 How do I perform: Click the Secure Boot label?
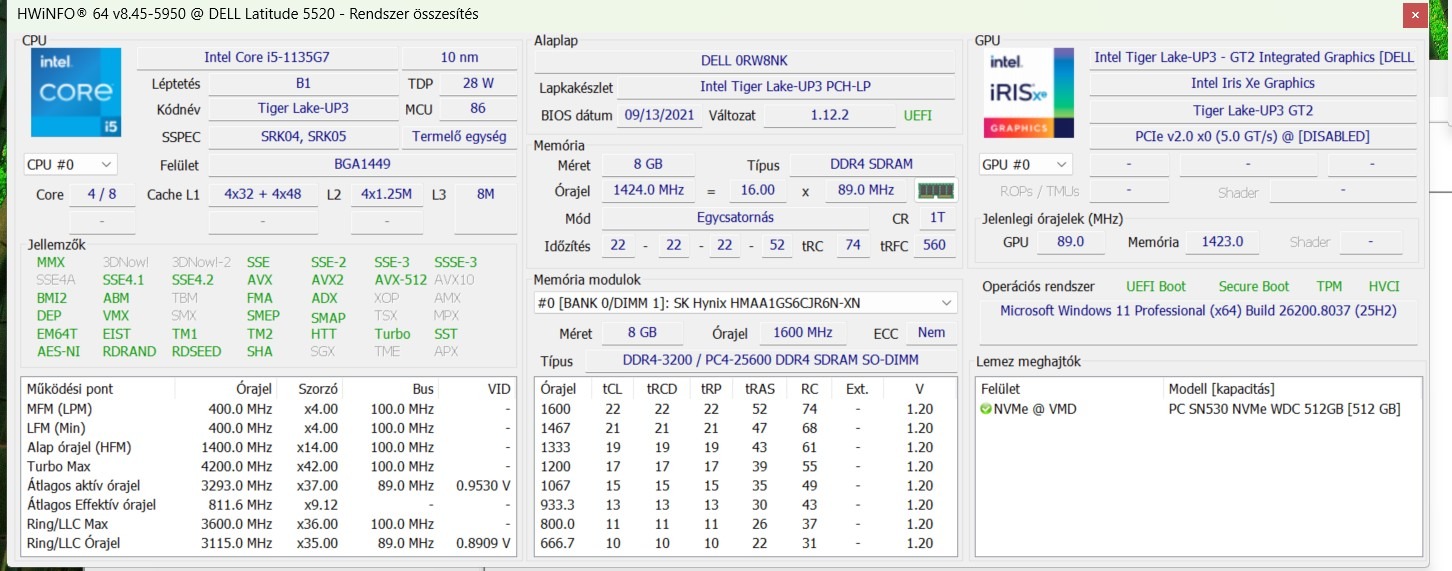click(1253, 286)
